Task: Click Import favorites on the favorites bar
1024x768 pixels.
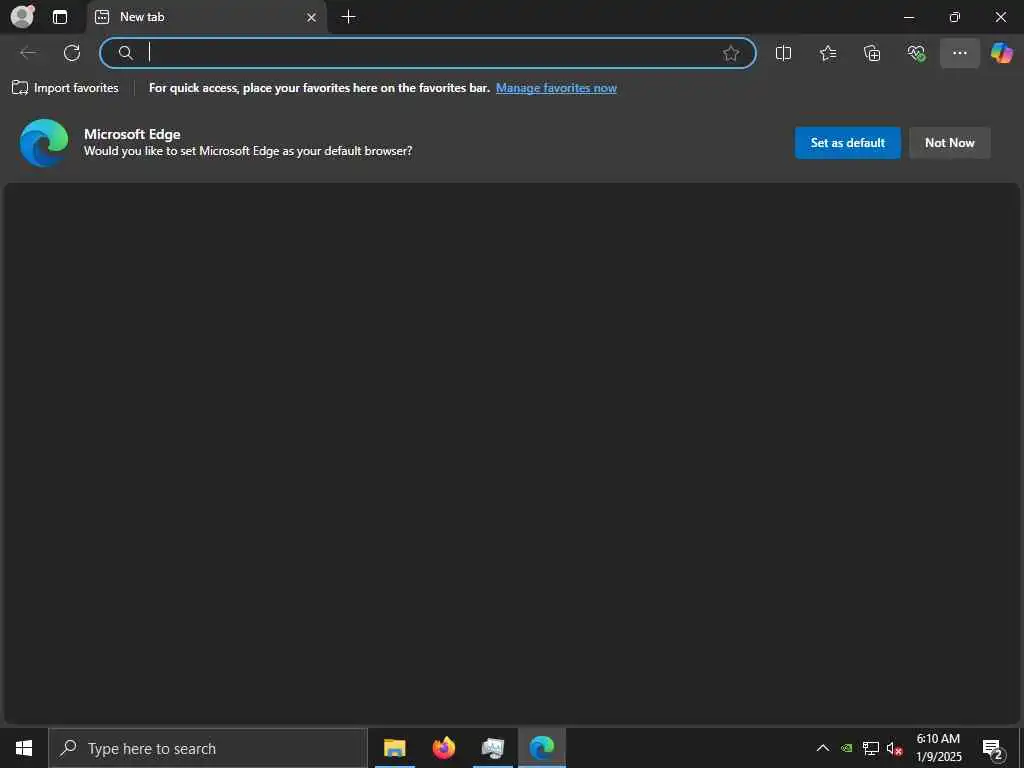Action: tap(65, 88)
